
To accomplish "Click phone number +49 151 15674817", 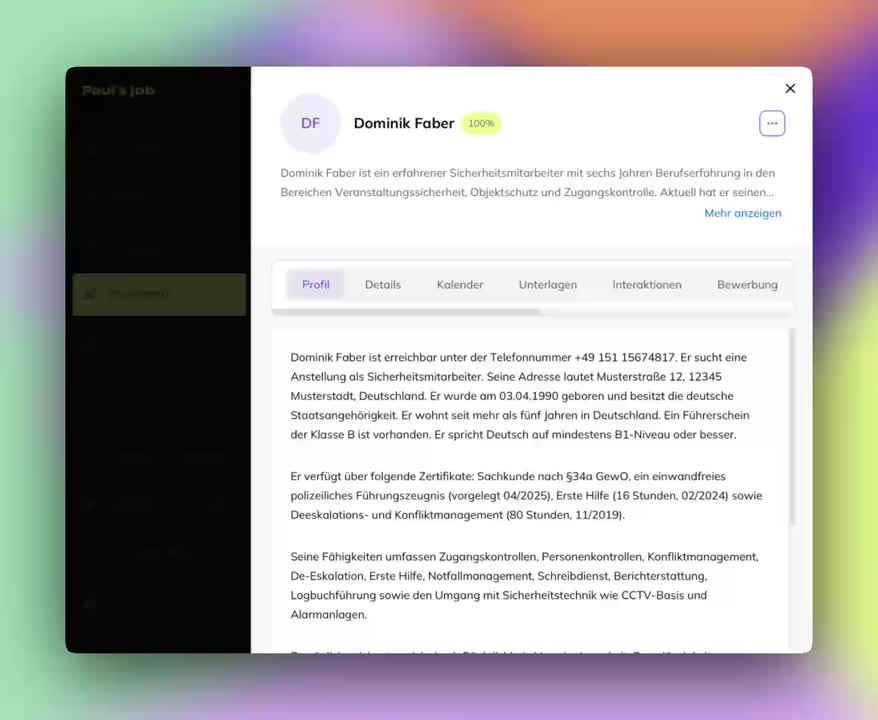I will 625,357.
